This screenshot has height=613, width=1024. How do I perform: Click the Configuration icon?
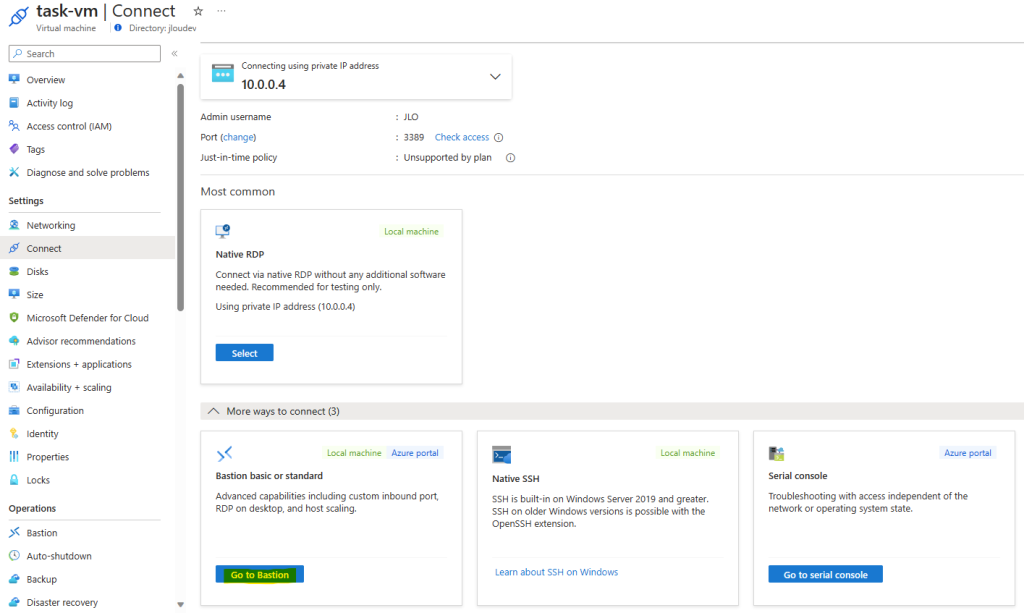(x=14, y=411)
